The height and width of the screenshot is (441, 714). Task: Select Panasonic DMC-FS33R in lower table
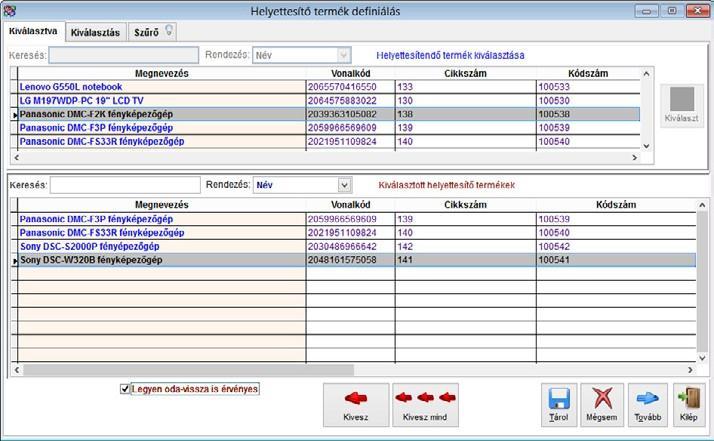click(x=353, y=233)
